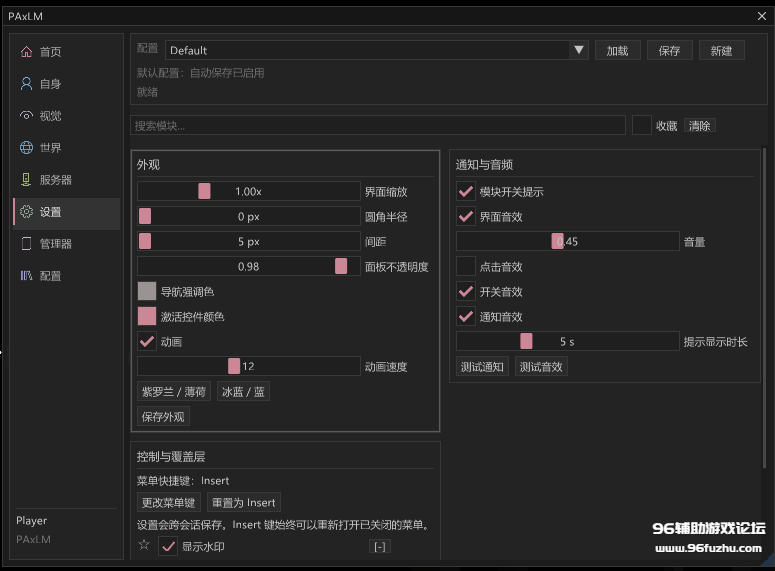775x571 pixels.
Task: Click the 加载 button
Action: (x=617, y=50)
